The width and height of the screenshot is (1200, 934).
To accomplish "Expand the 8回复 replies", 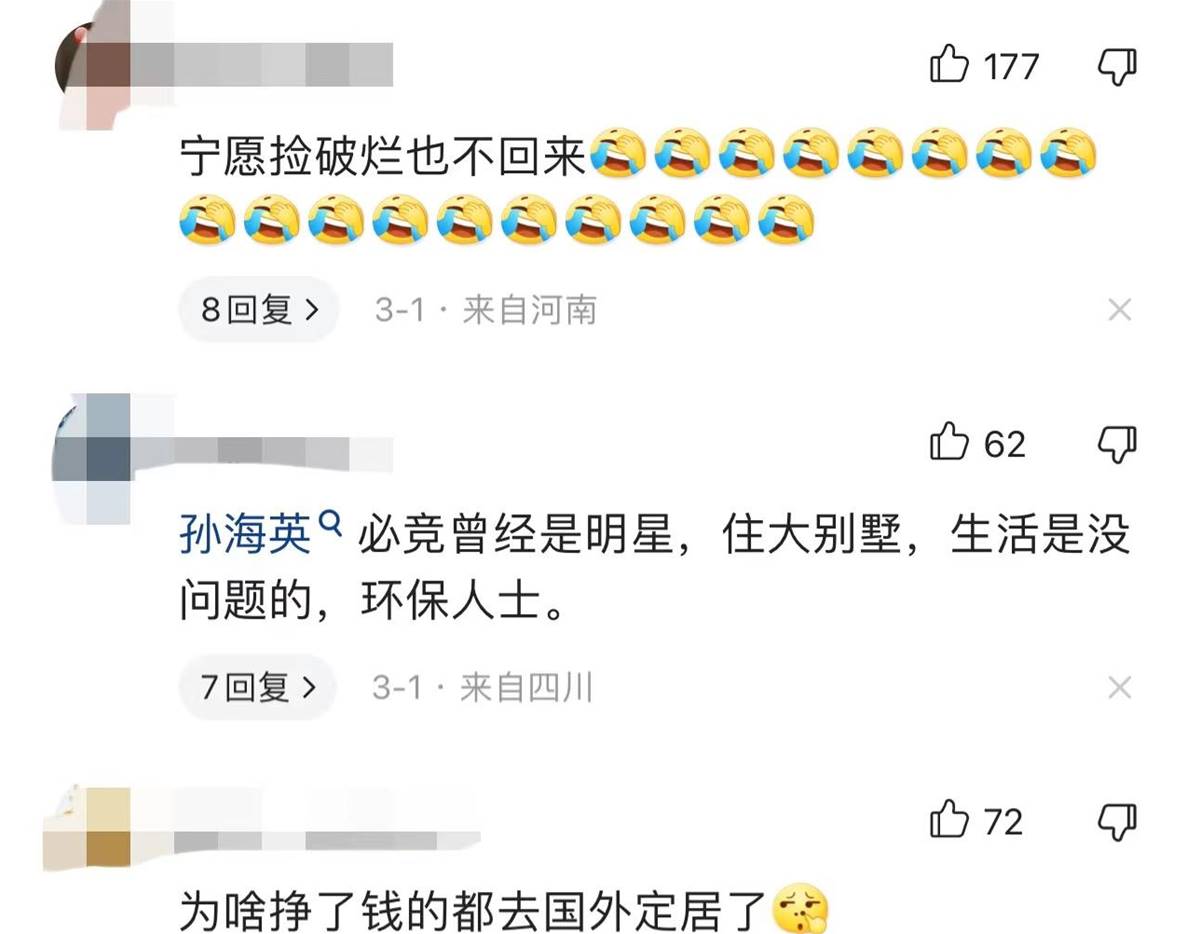I will coord(259,310).
